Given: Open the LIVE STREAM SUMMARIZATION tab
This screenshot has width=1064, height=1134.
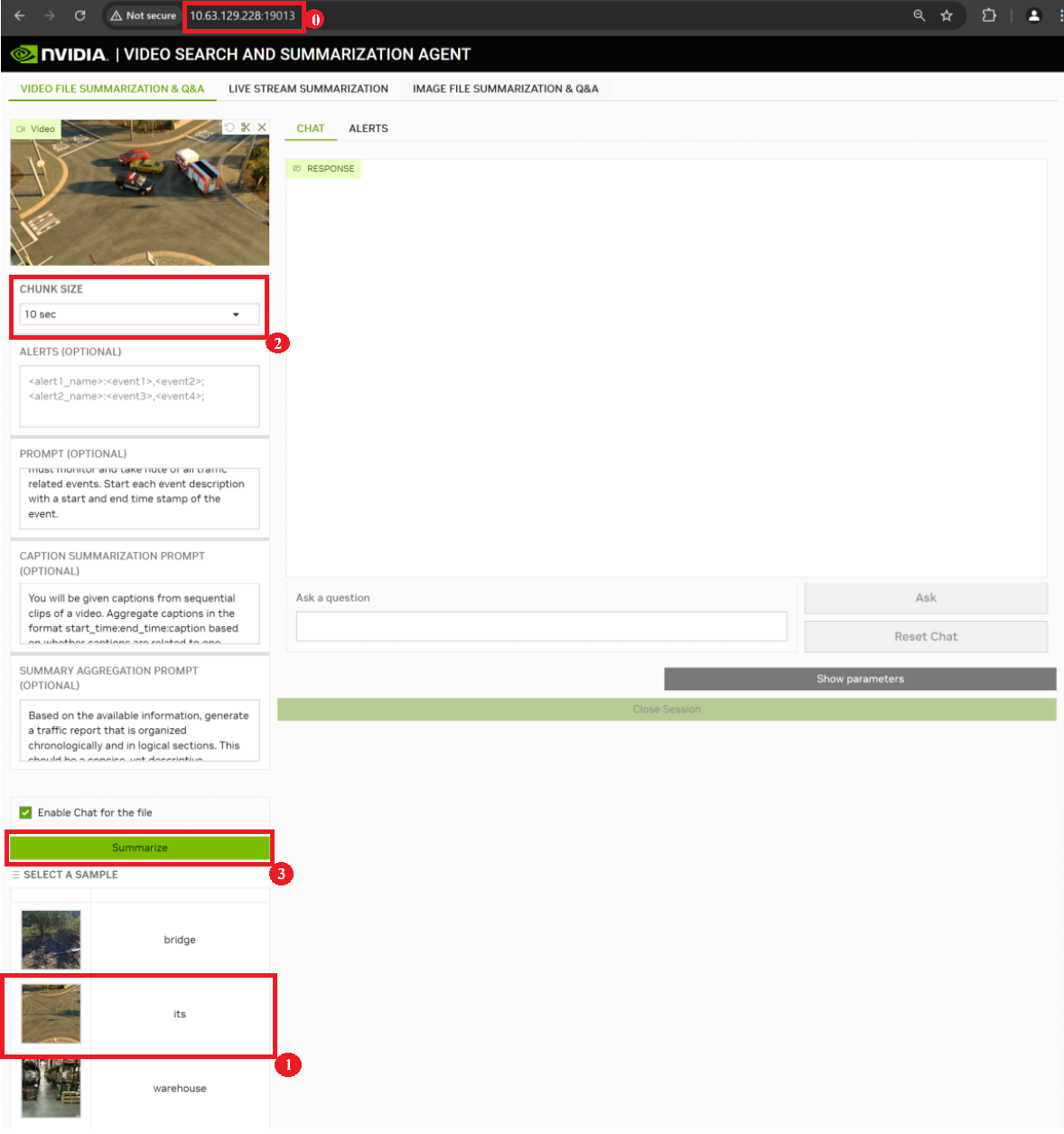Looking at the screenshot, I should [x=308, y=88].
